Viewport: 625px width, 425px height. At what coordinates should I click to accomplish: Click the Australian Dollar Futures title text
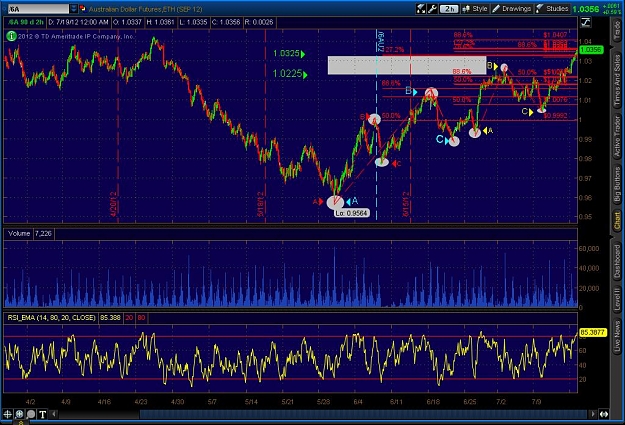click(x=145, y=9)
